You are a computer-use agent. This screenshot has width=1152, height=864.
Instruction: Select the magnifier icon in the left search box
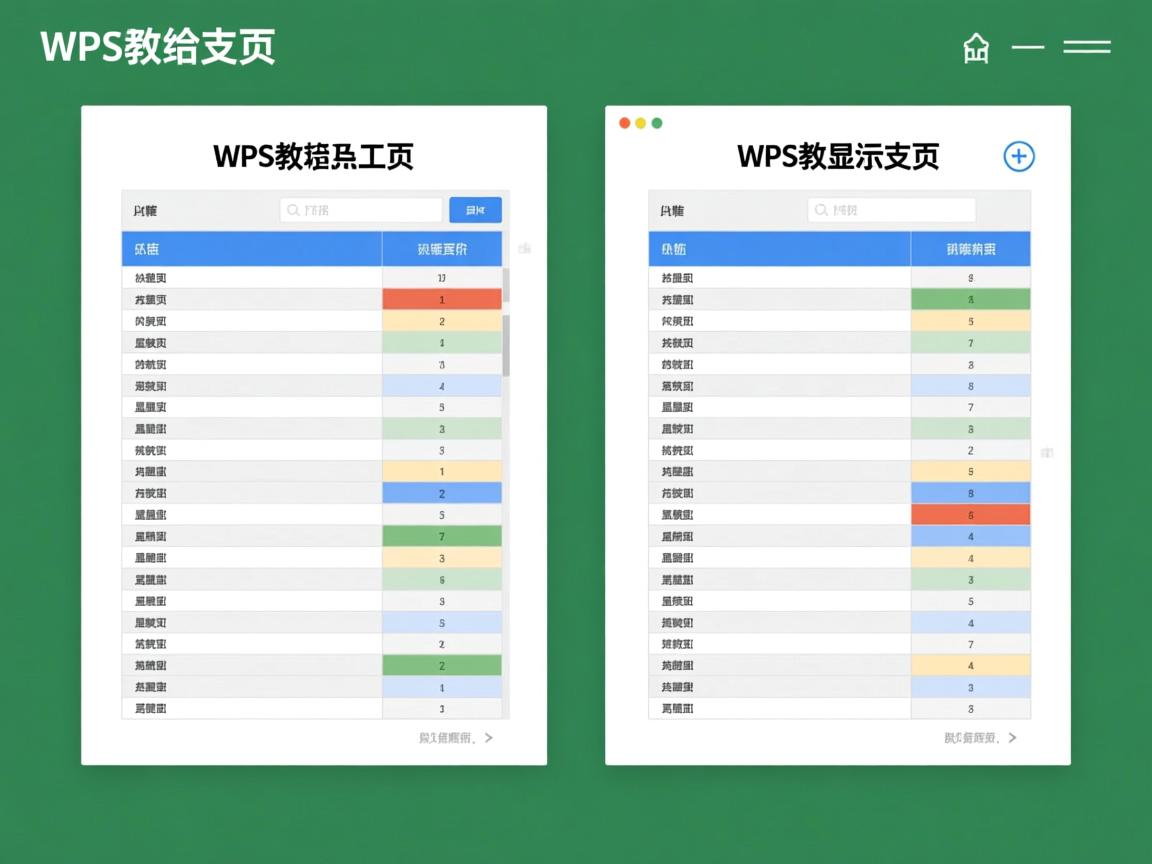291,210
